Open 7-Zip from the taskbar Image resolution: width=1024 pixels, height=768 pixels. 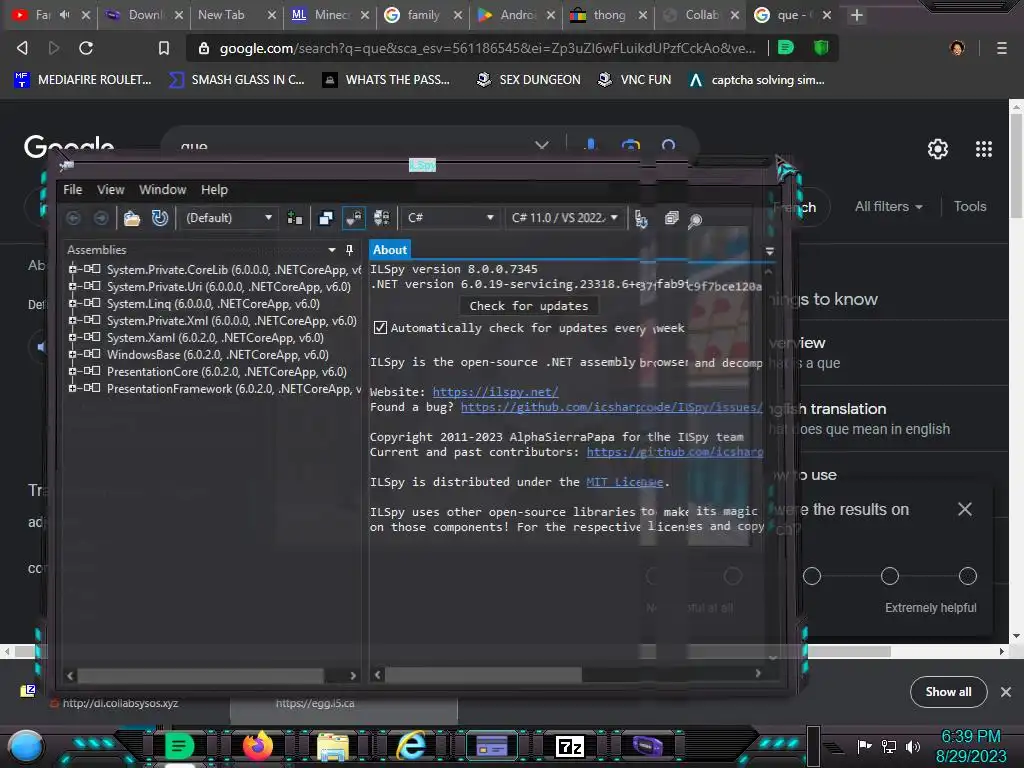point(569,746)
